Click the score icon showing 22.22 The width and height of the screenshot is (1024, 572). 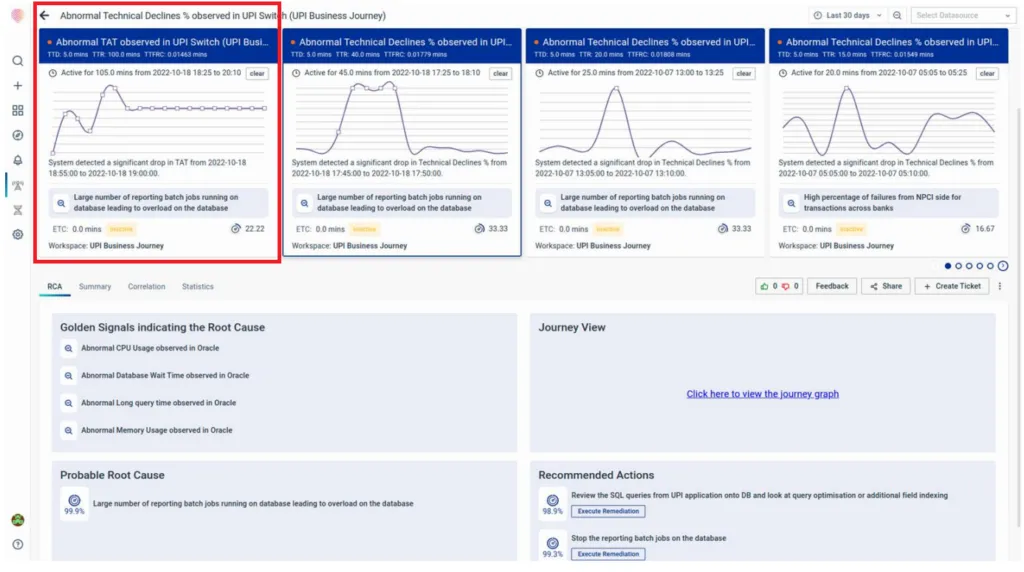236,229
